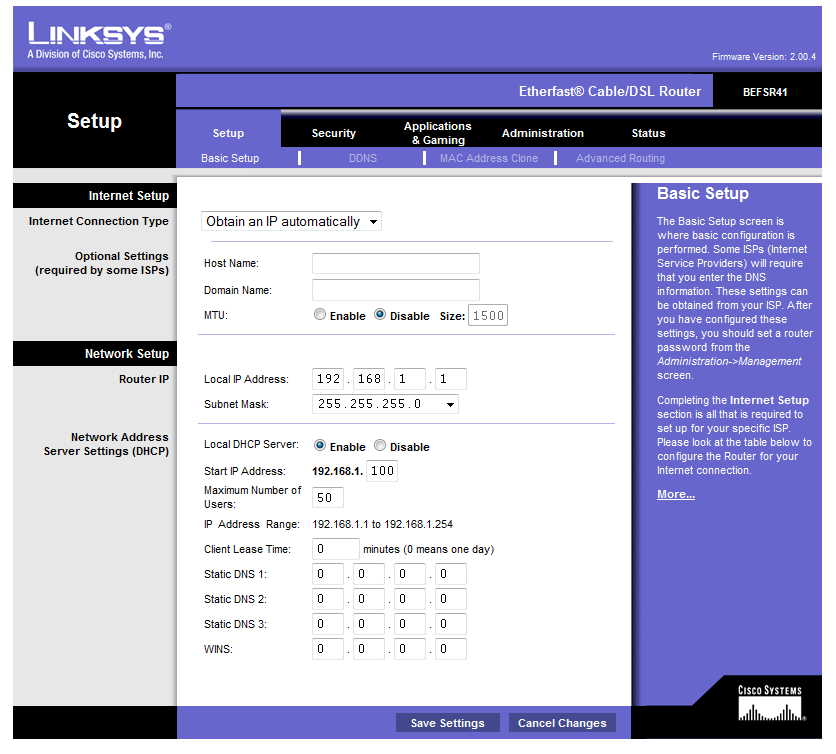836x754 pixels.
Task: Click the 'Network Setup' section header
Action: [127, 354]
